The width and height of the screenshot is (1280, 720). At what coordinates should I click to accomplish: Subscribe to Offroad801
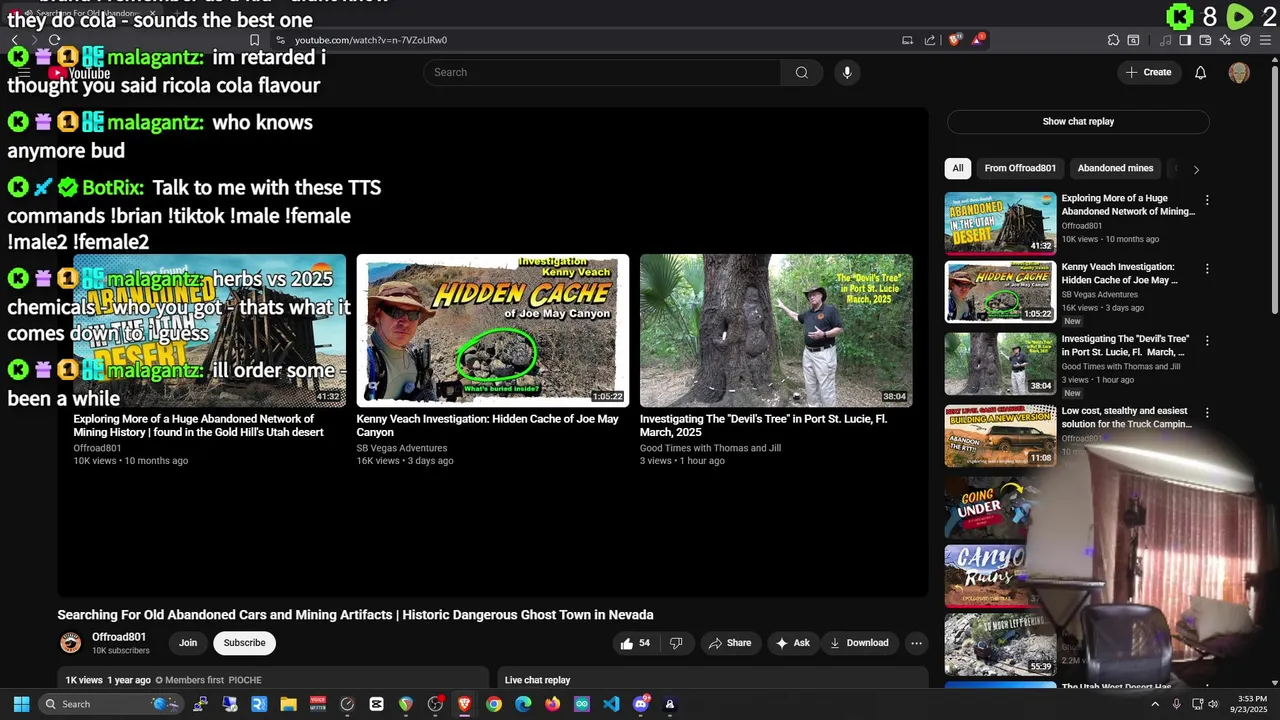[244, 643]
